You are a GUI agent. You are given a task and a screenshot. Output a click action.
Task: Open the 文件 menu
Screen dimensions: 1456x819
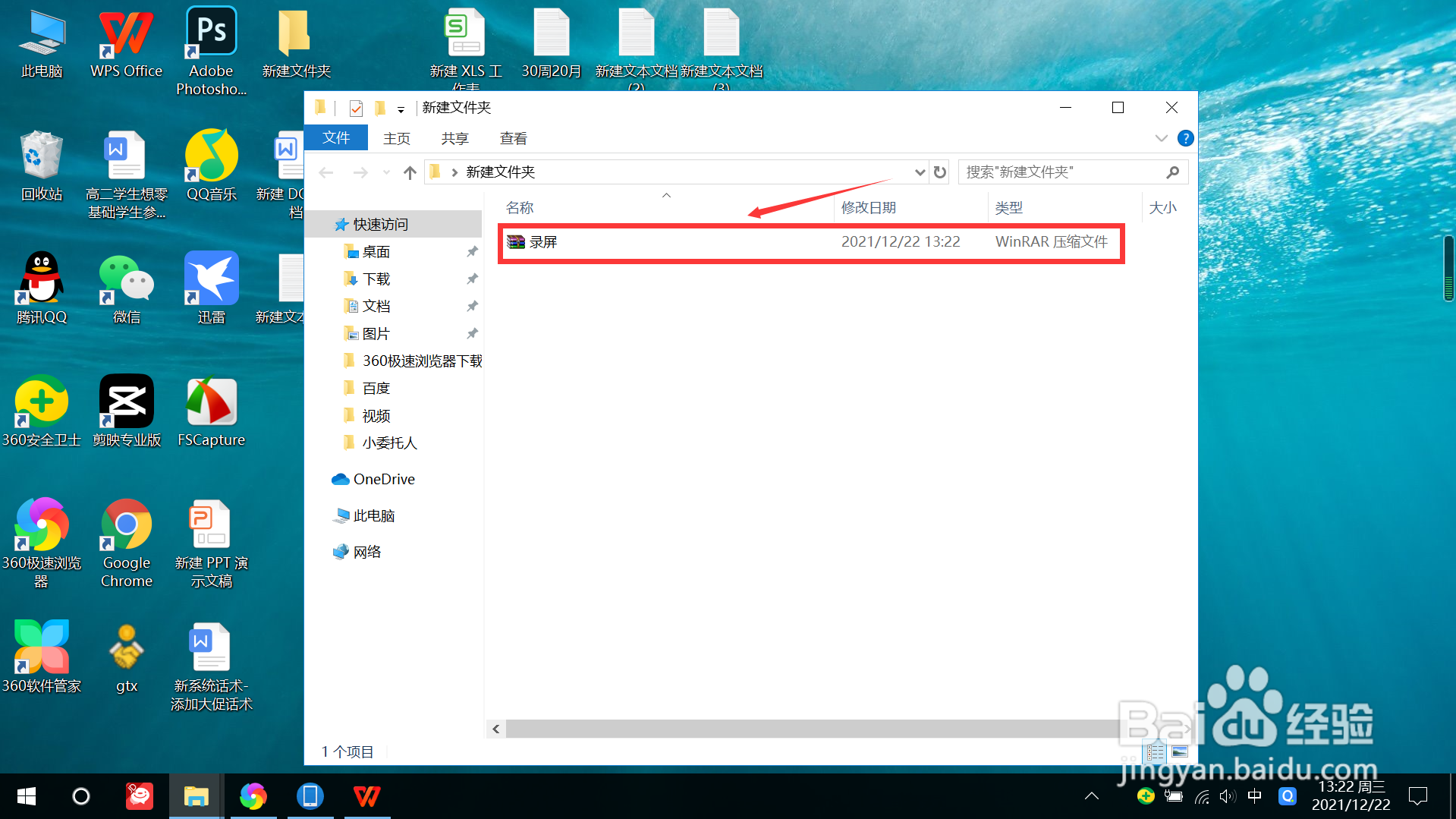pos(335,137)
